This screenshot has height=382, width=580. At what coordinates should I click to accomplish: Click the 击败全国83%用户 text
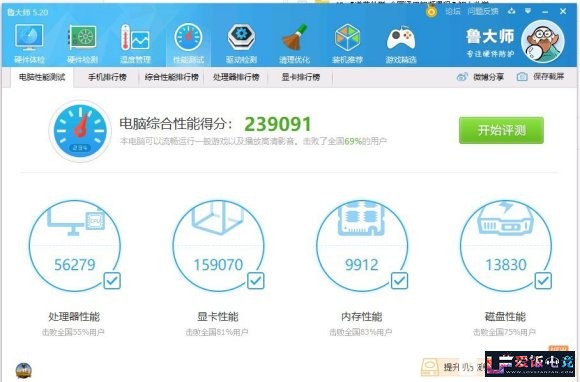pyautogui.click(x=361, y=332)
